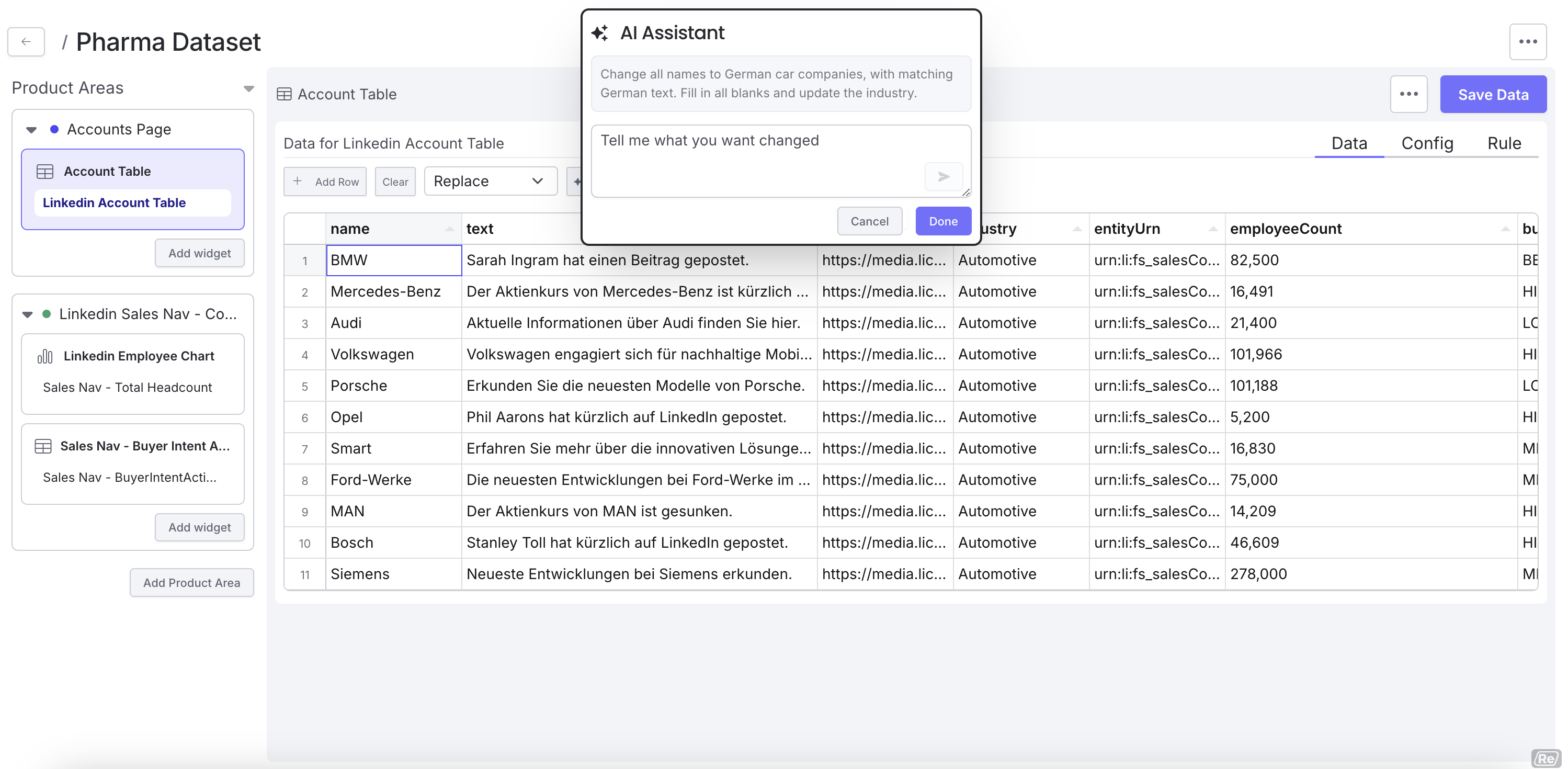
Task: Open the ellipsis menu beside Save Data
Action: point(1408,94)
